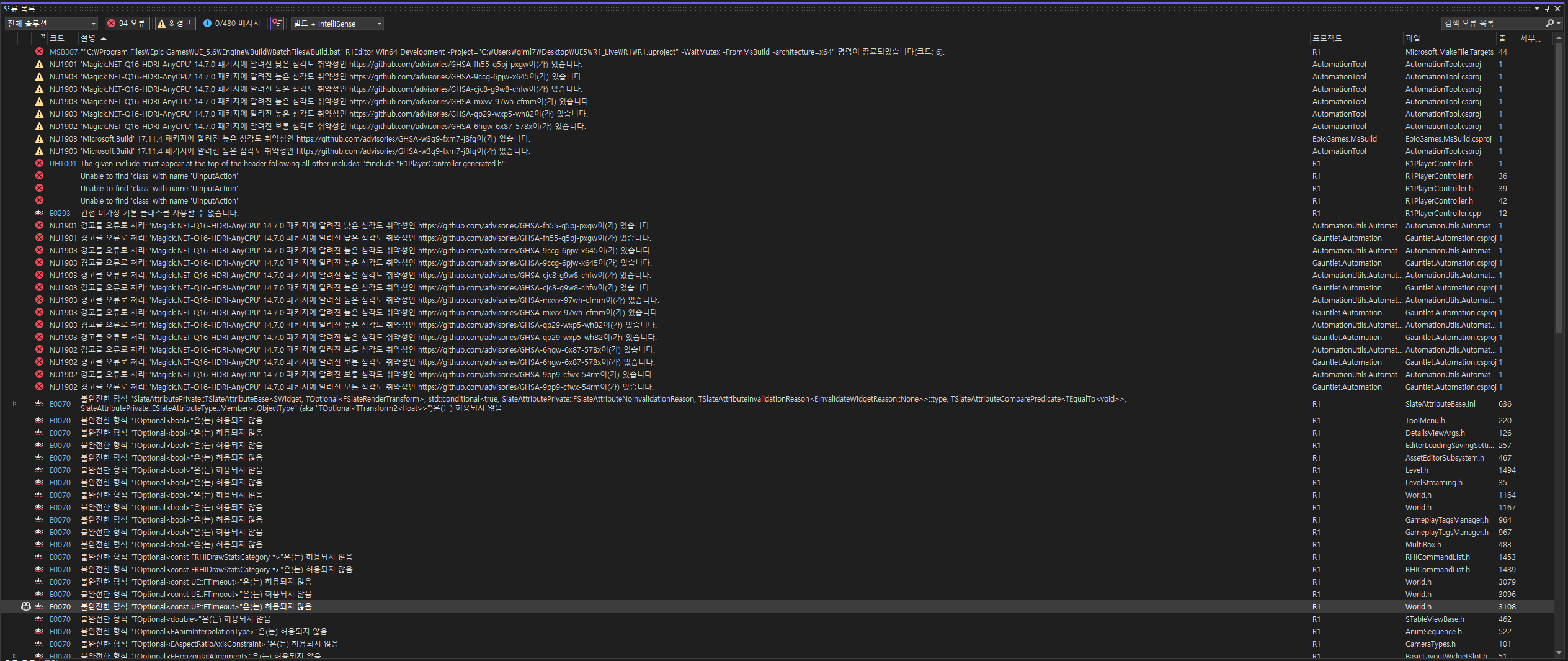Click the abc icon on the RHICommandList.h line 1453 row
Screen dimensions: 1568x661
tap(39, 557)
